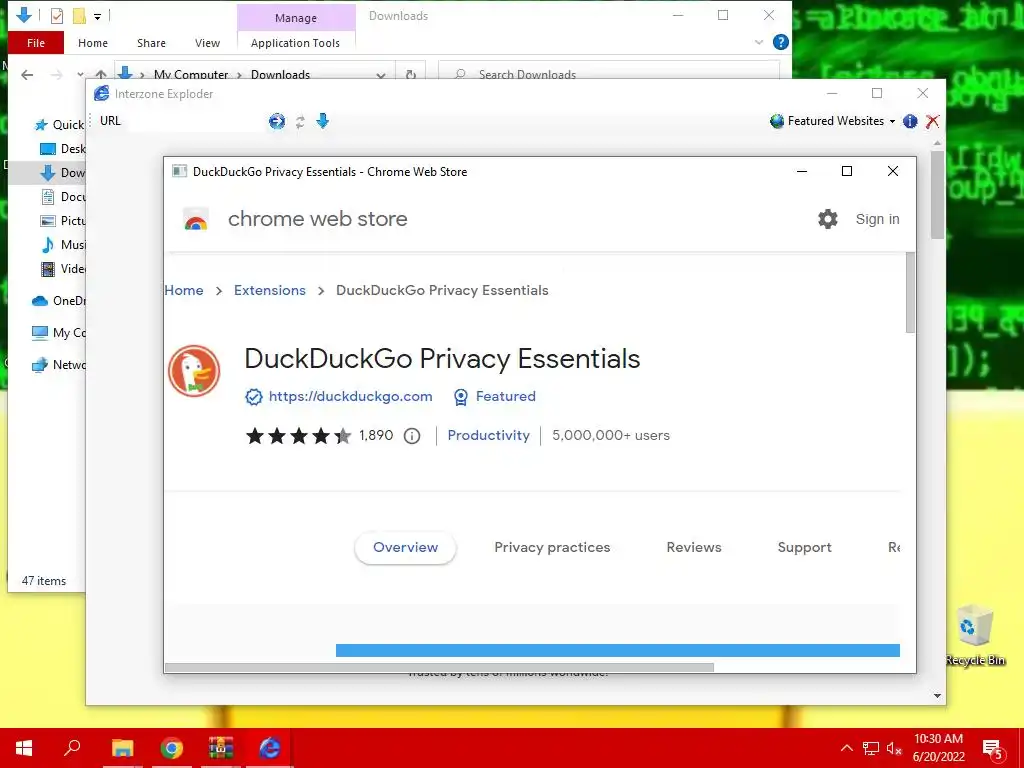Viewport: 1024px width, 768px height.
Task: Click the Interzone Exploder URL input field
Action: click(196, 121)
